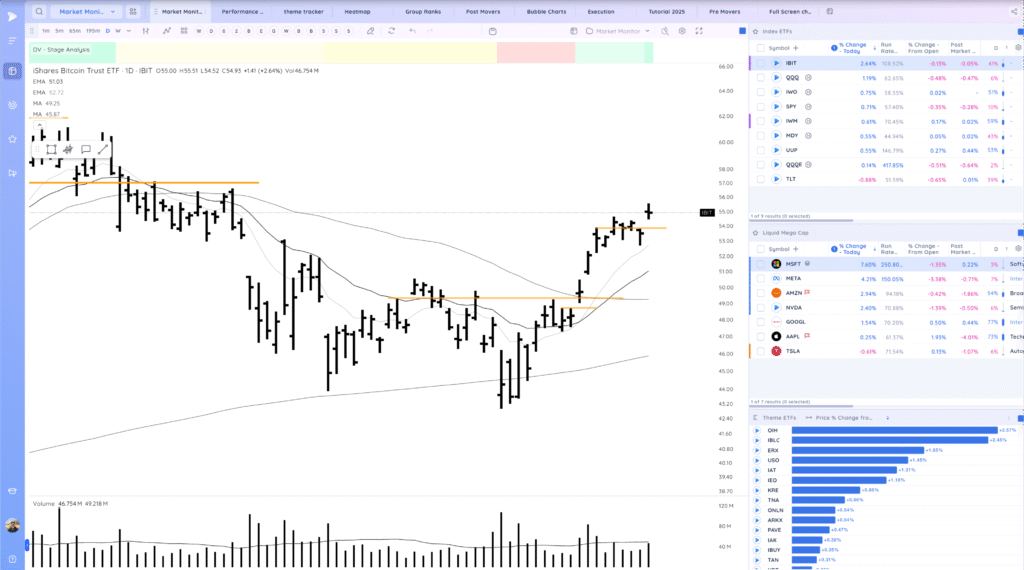
Task: Open chart settings gear icon
Action: tap(682, 31)
